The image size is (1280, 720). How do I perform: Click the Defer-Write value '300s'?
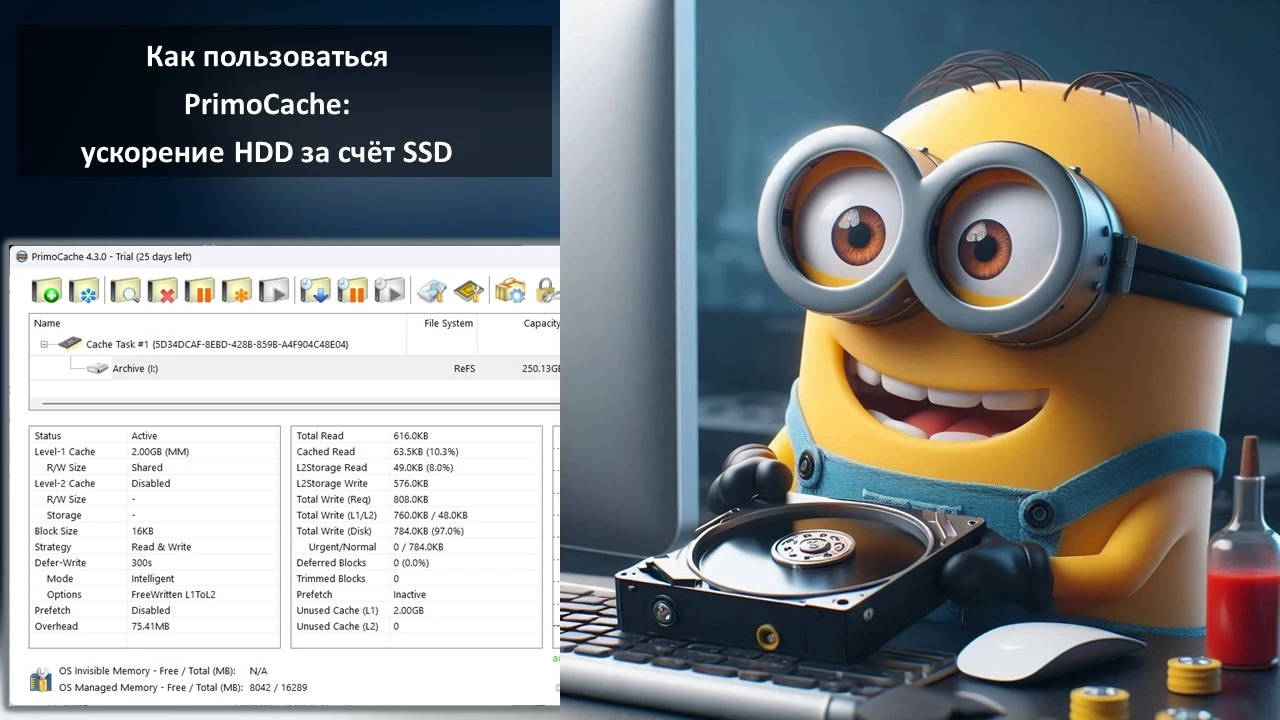click(141, 563)
